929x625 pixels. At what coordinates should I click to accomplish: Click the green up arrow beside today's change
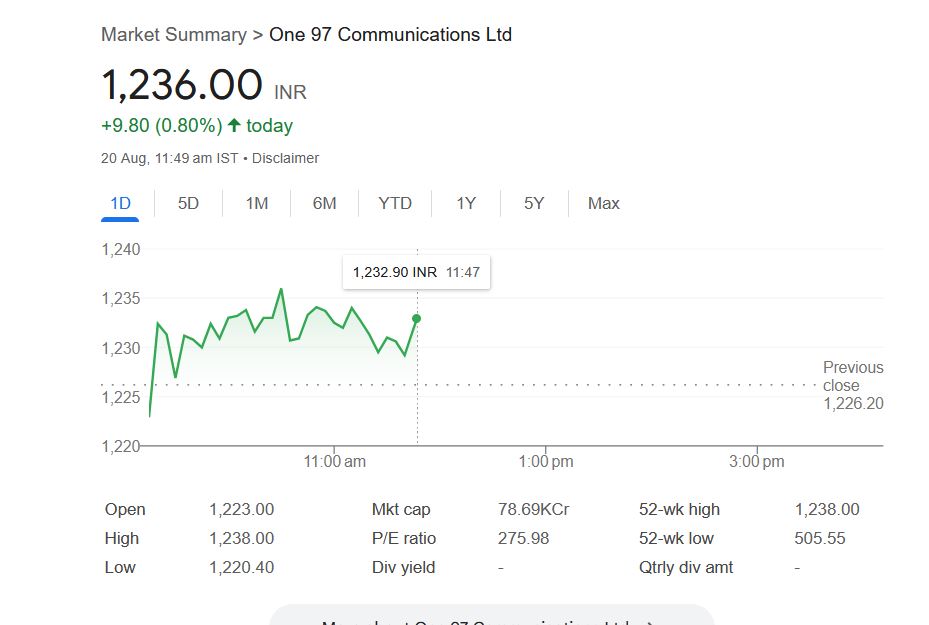pyautogui.click(x=234, y=126)
